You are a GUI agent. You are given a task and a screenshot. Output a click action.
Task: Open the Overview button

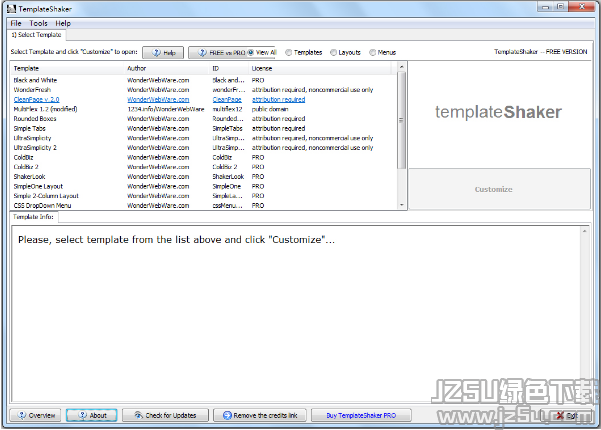click(x=35, y=415)
